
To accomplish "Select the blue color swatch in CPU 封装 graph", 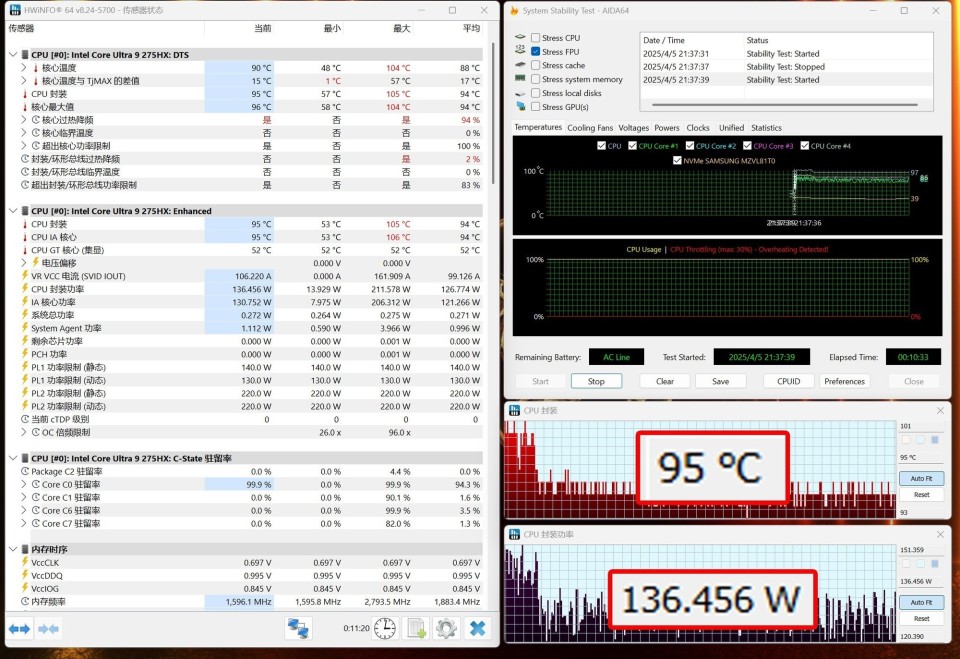I will point(934,439).
